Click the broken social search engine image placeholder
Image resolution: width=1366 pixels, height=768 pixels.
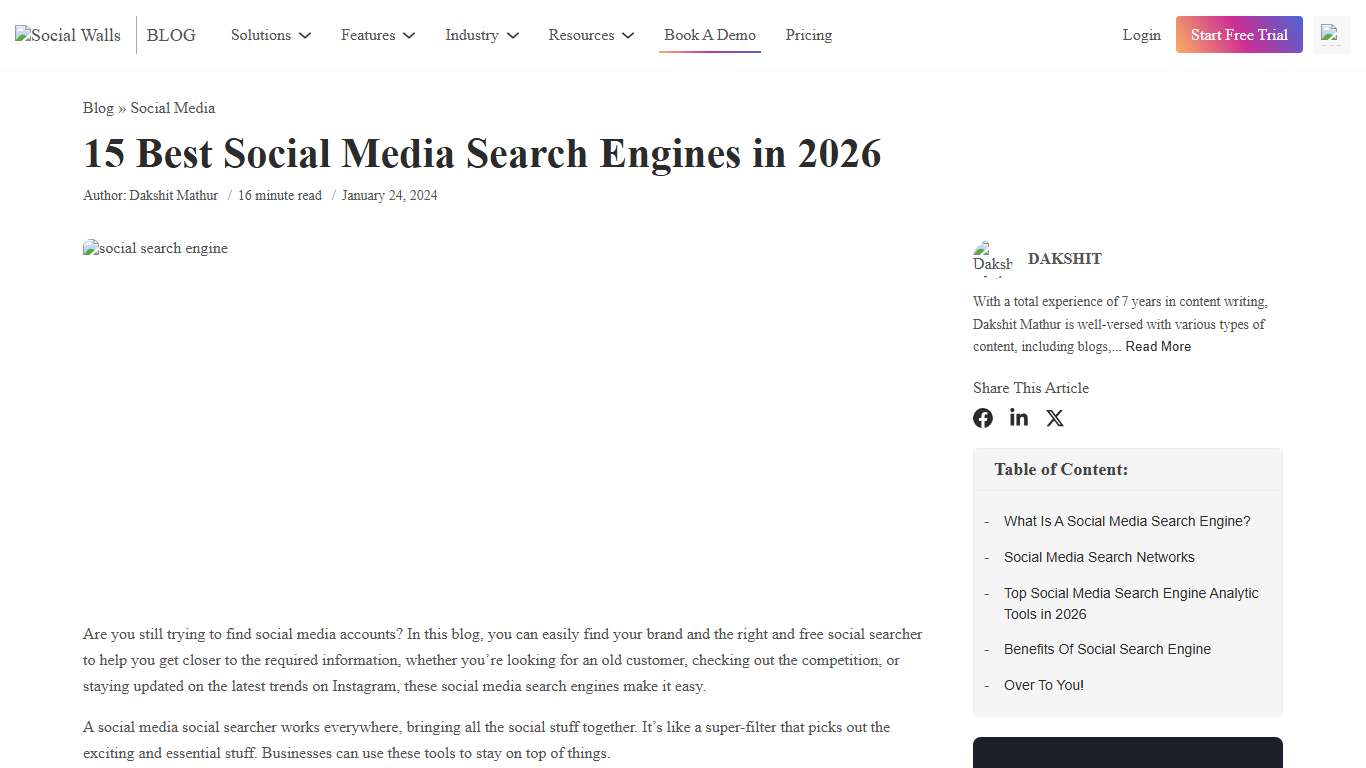click(x=155, y=248)
